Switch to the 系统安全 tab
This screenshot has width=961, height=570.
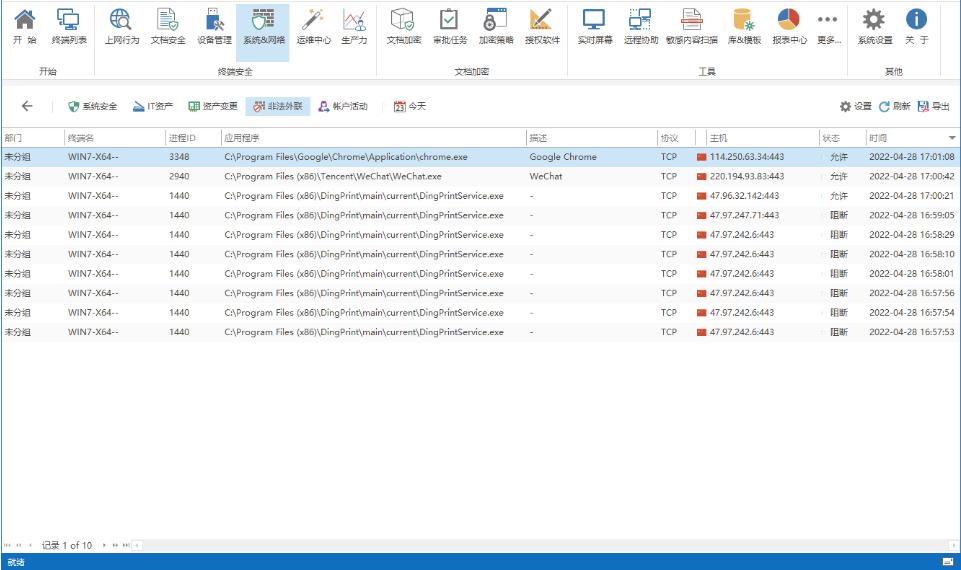(x=92, y=106)
